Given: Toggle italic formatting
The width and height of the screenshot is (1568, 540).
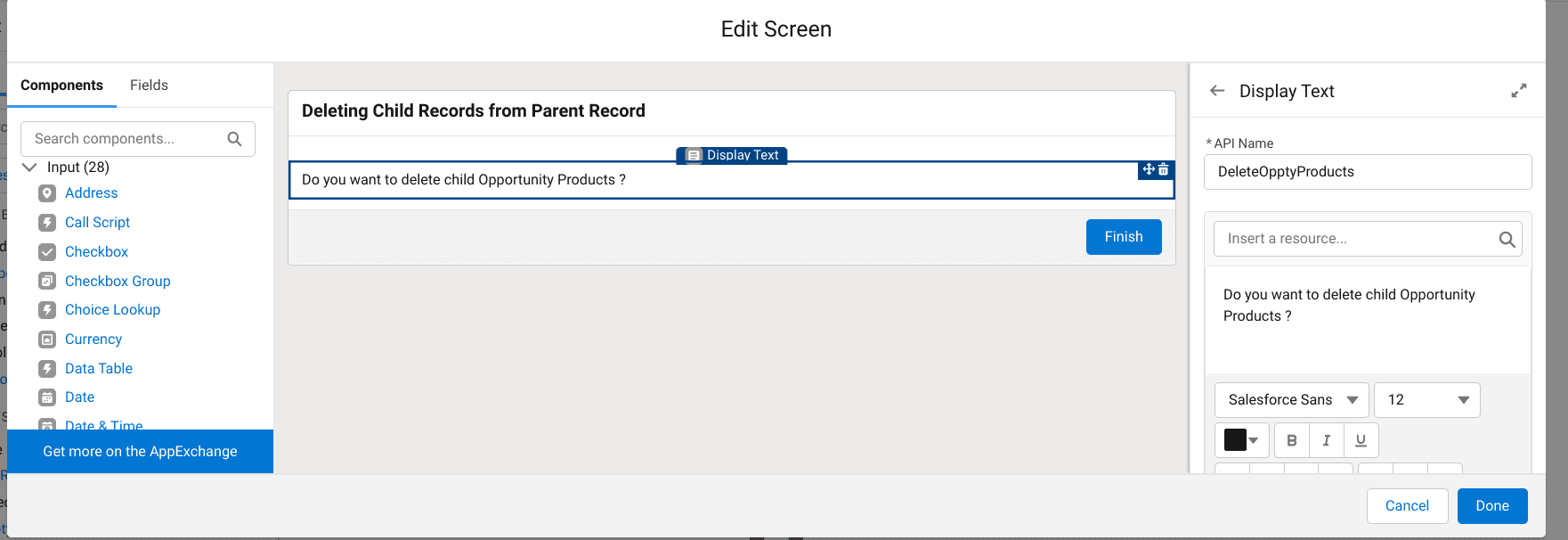Looking at the screenshot, I should tap(1327, 440).
